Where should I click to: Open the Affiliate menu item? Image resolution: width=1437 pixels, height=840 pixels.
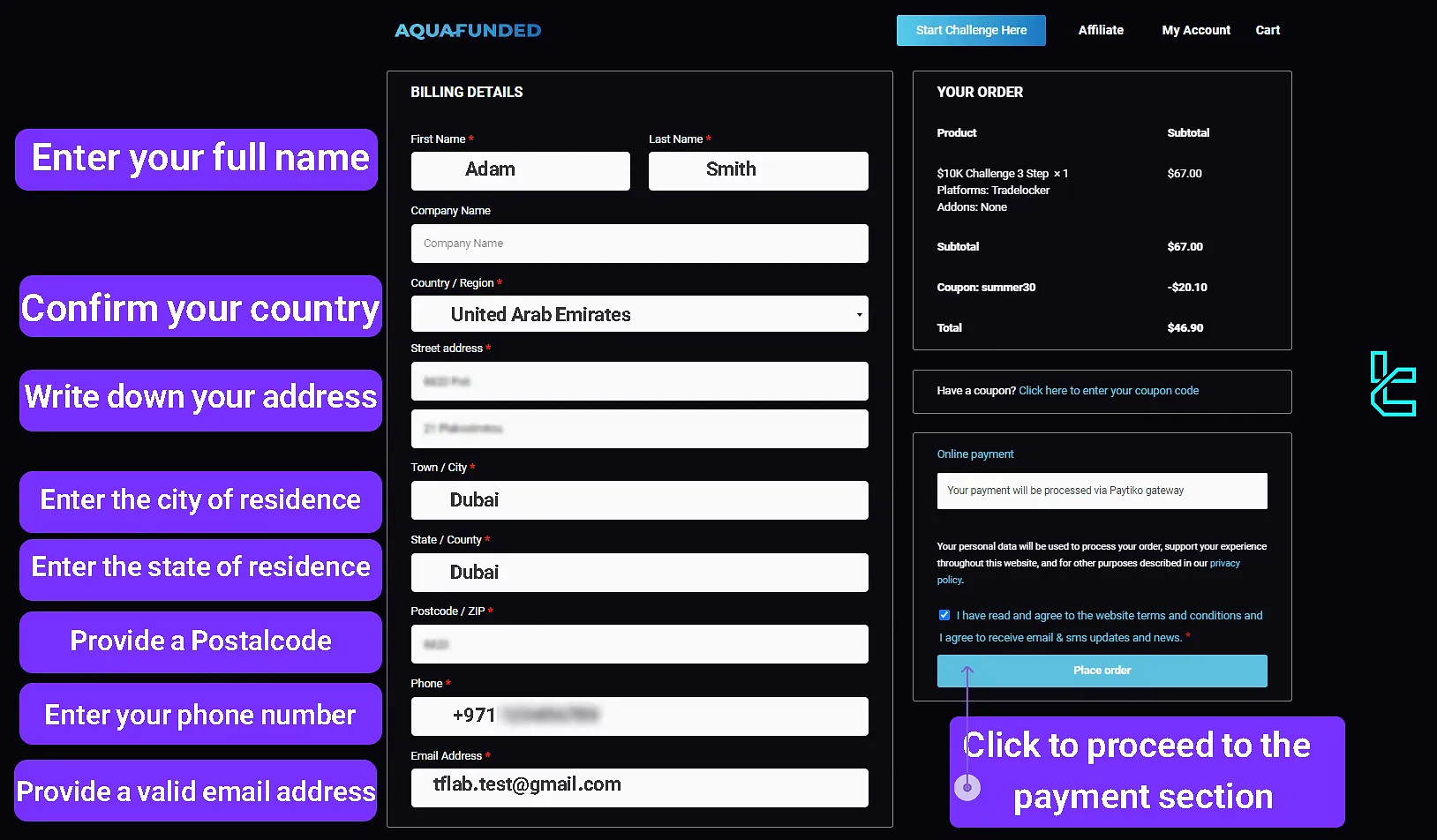[x=1101, y=30]
